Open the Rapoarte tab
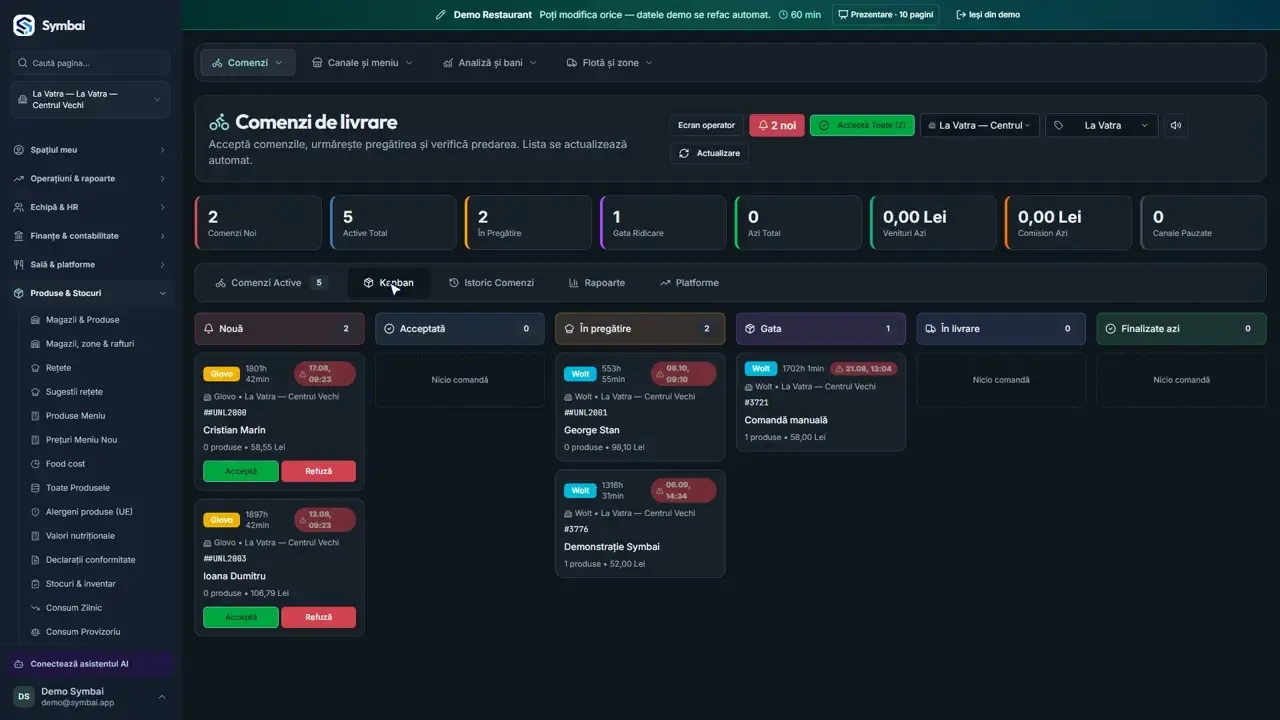 597,283
